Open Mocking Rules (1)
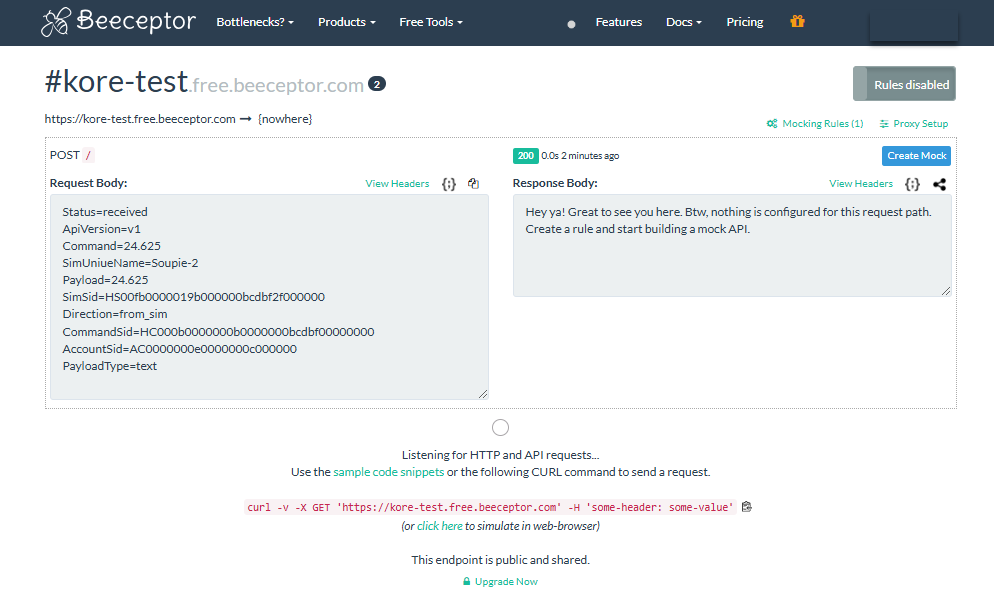 point(815,124)
